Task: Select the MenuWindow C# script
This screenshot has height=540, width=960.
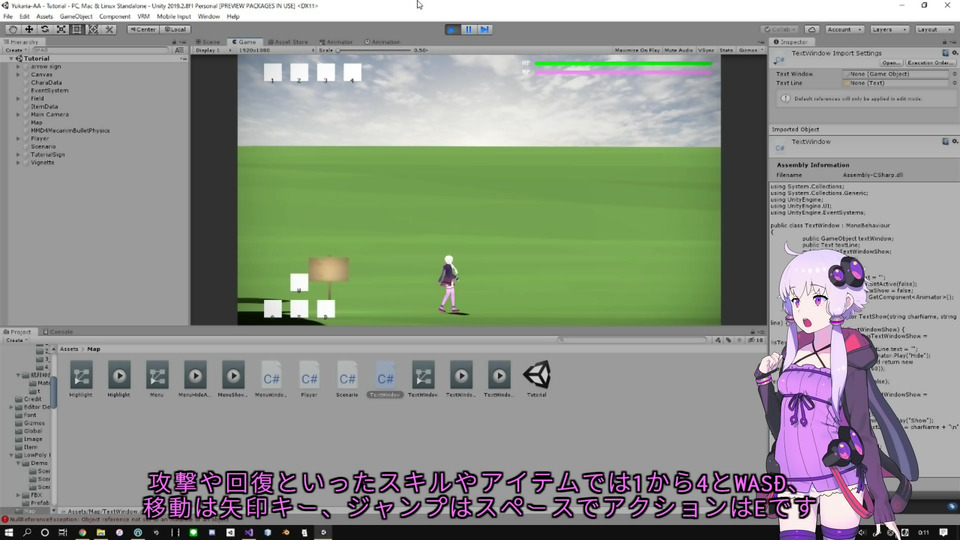Action: click(x=271, y=380)
